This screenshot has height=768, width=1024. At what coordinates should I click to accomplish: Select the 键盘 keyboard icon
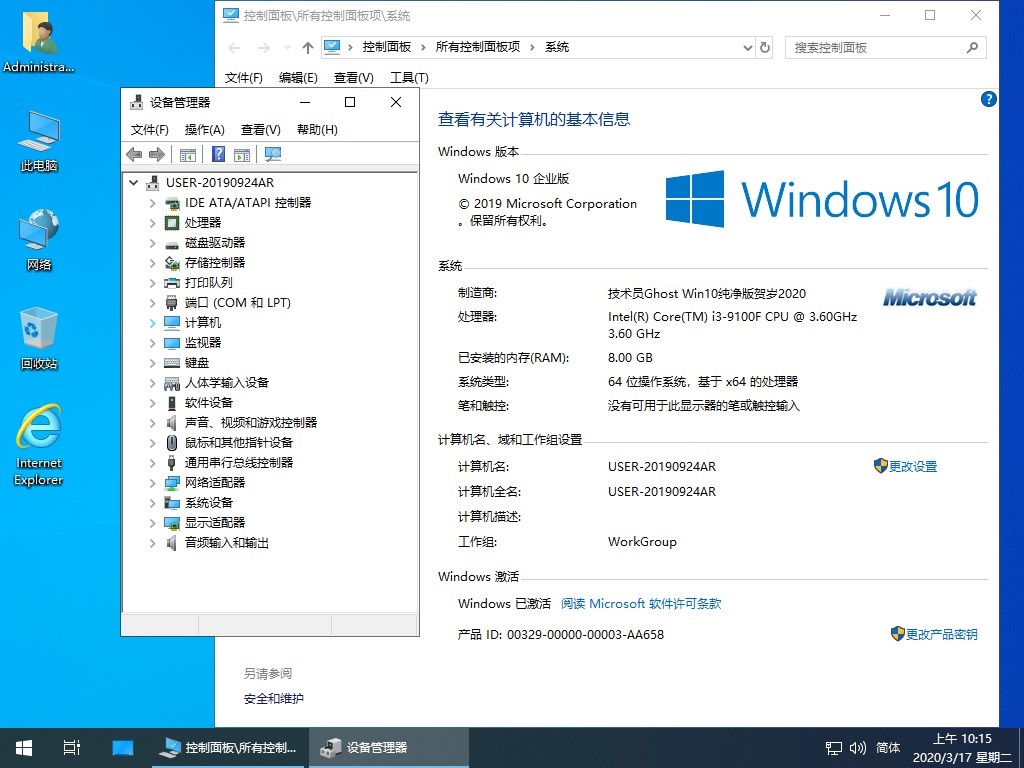(x=172, y=362)
